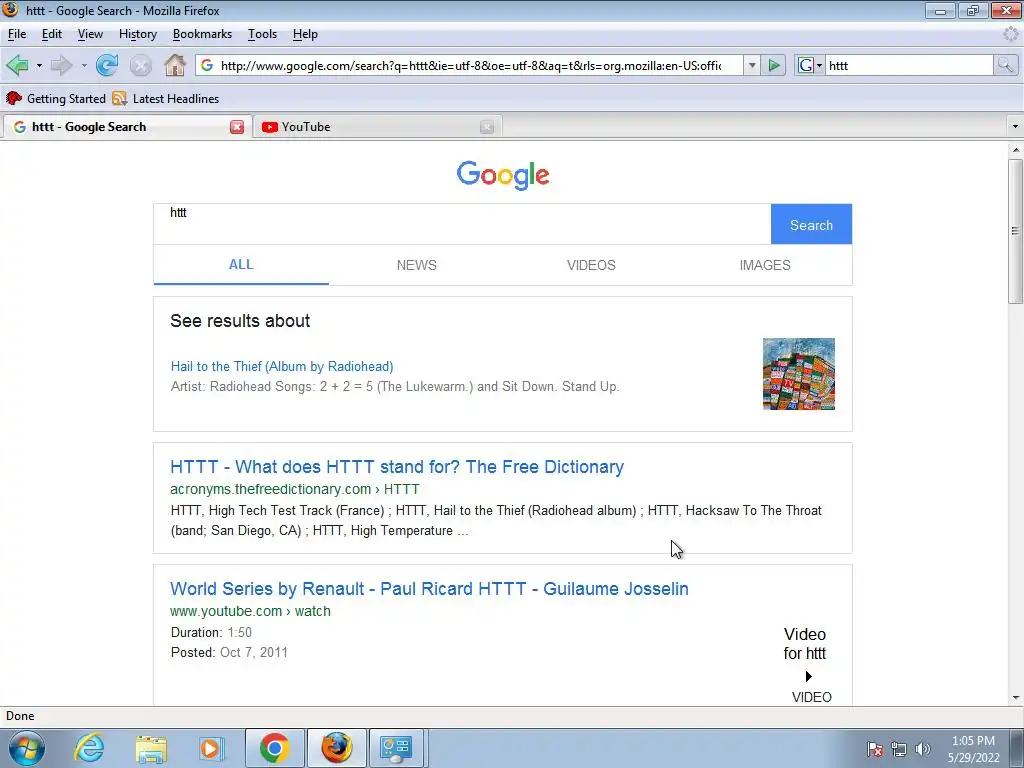Close the httt - Google Search tab
This screenshot has height=768, width=1024.
pos(236,127)
